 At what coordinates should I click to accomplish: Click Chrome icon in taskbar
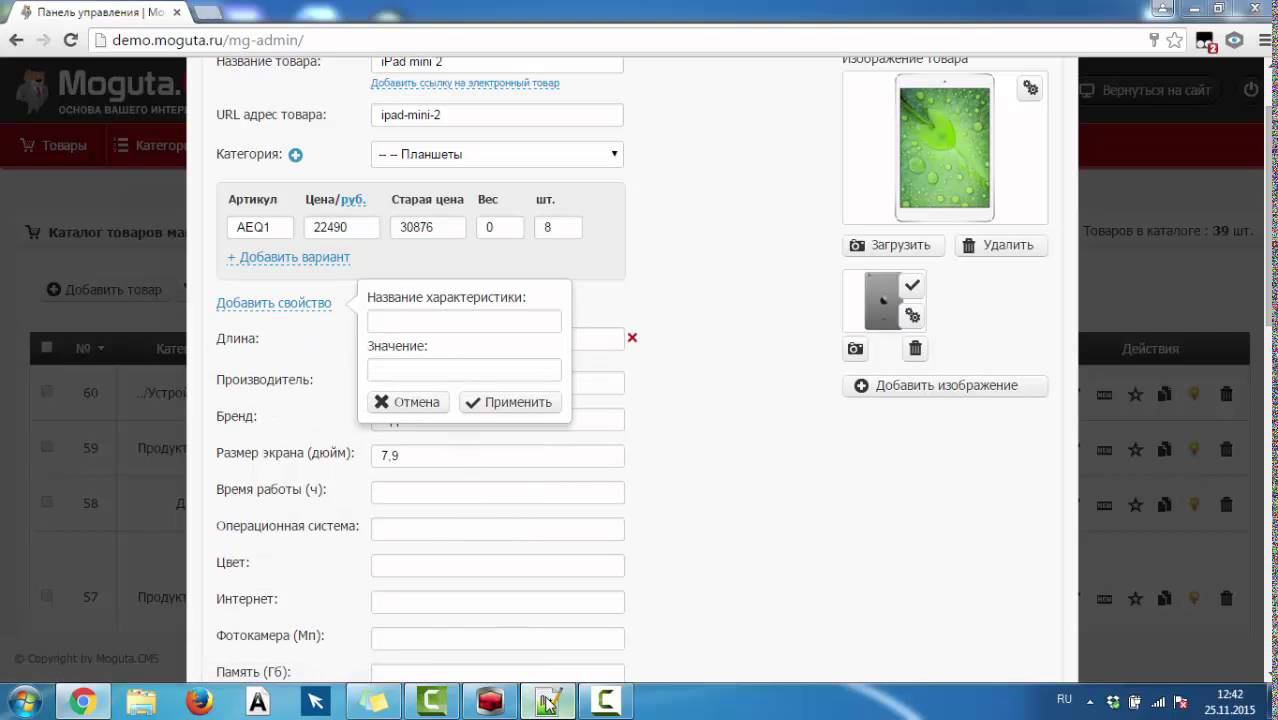click(83, 701)
